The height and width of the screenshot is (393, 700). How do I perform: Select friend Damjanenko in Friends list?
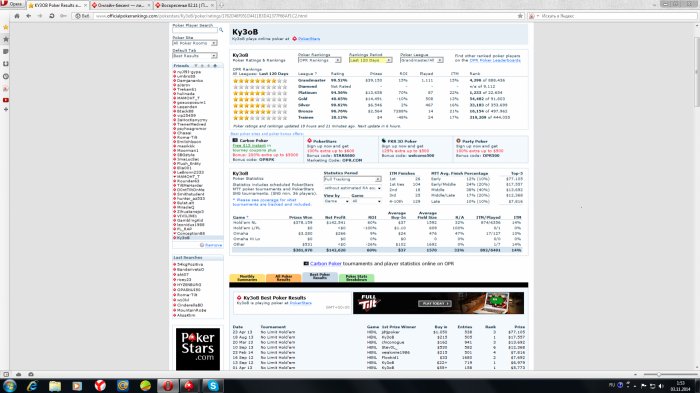pos(190,81)
